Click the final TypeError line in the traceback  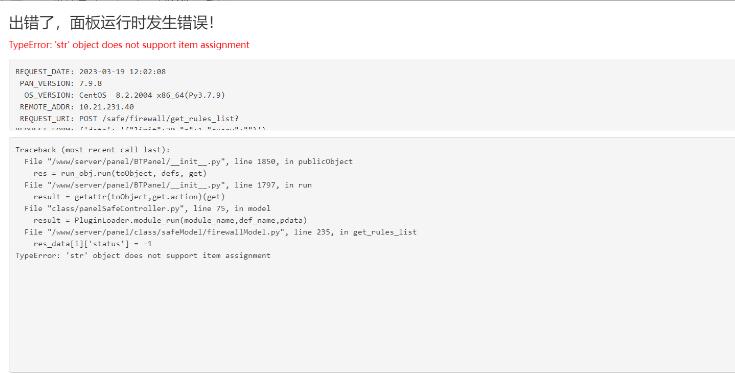tap(143, 255)
